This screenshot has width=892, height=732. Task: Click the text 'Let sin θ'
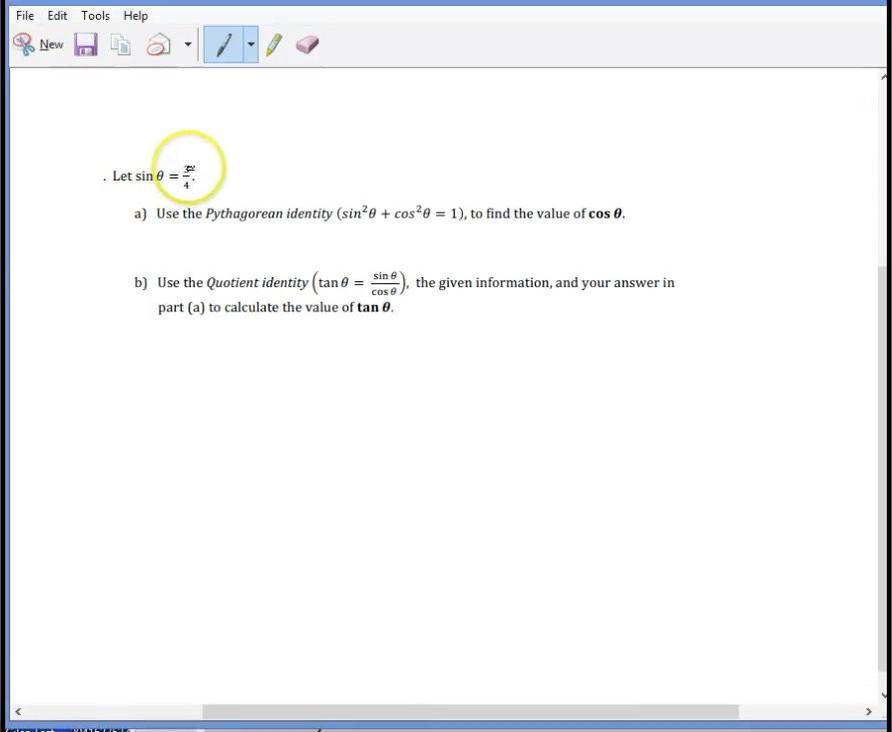coord(138,176)
